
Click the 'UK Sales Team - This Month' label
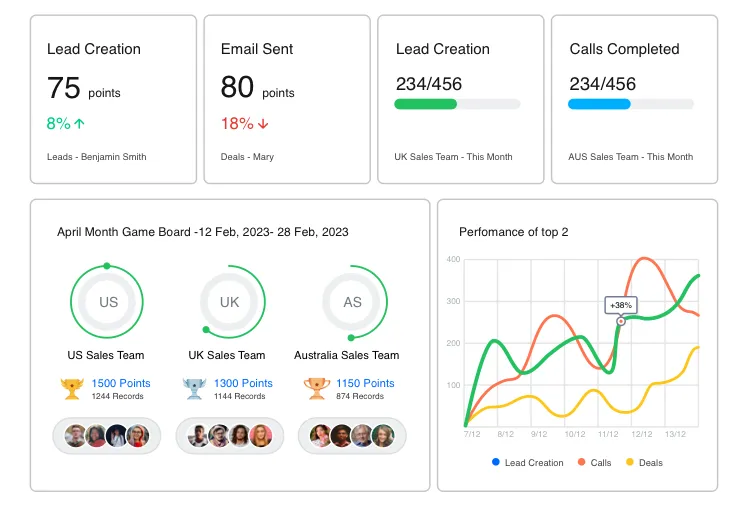click(x=453, y=157)
